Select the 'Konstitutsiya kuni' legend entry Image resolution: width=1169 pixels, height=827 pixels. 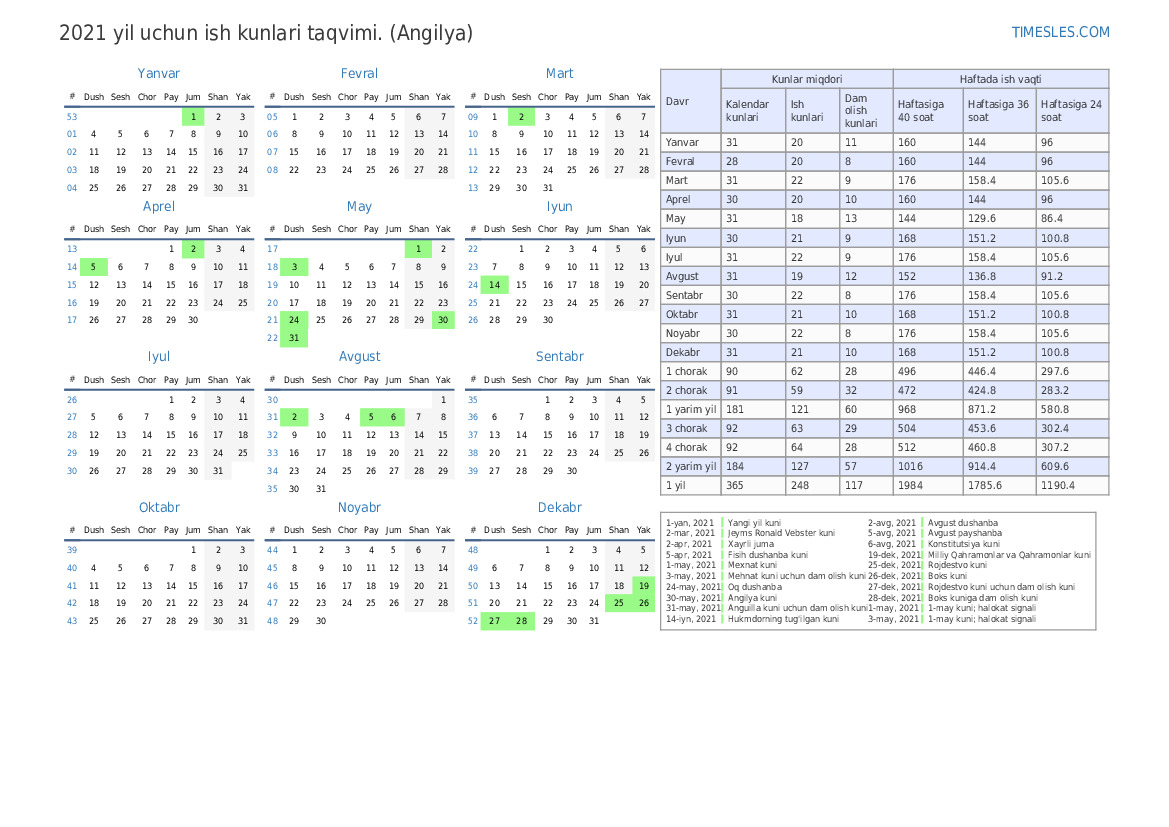[963, 544]
